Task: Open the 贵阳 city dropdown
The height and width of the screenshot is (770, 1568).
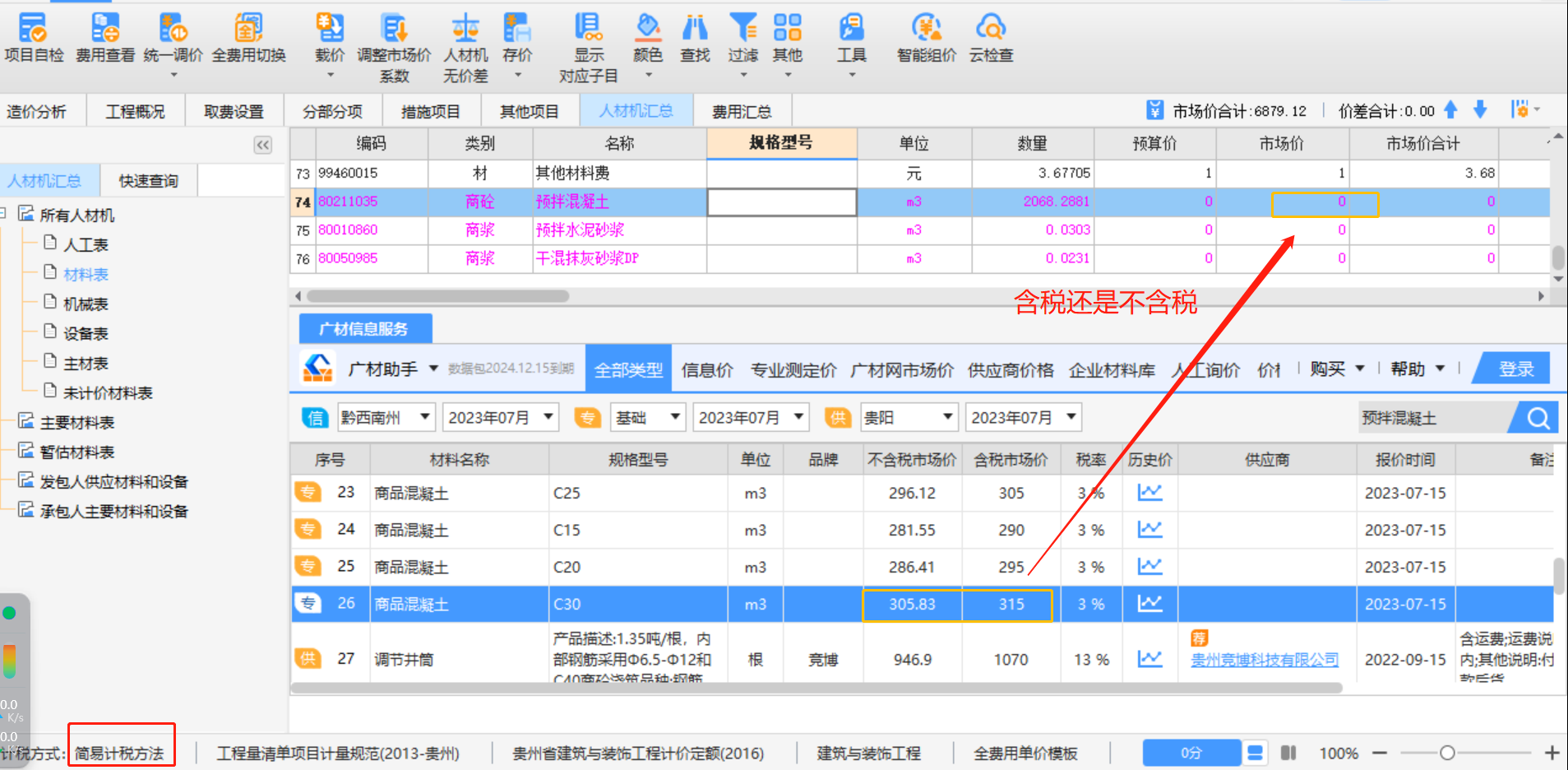Action: point(909,418)
